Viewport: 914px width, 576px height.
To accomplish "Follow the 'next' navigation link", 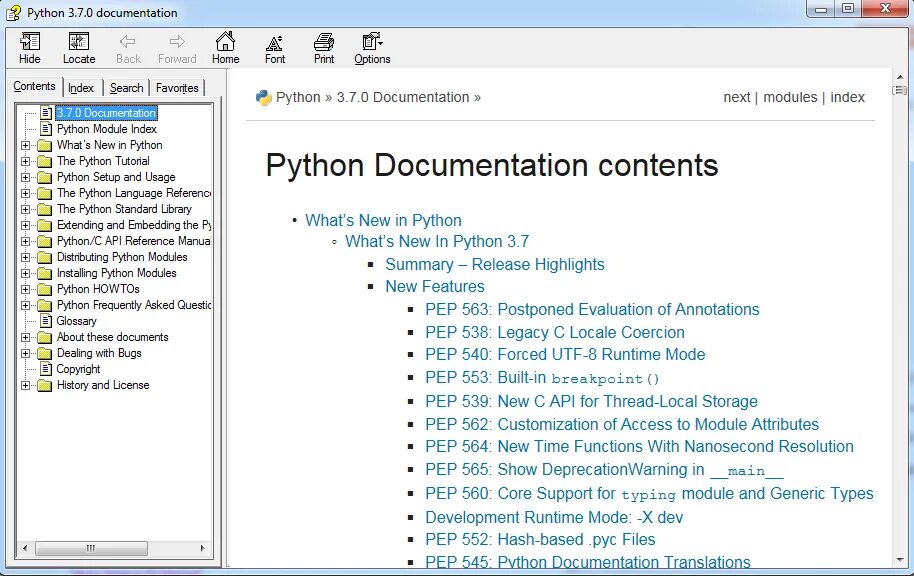I will coord(737,97).
